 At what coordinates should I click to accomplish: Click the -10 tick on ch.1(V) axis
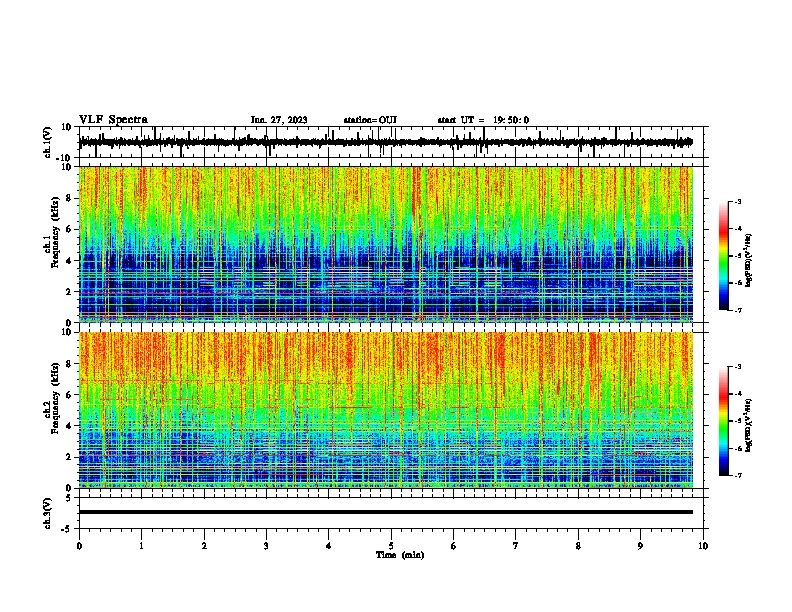[65, 157]
